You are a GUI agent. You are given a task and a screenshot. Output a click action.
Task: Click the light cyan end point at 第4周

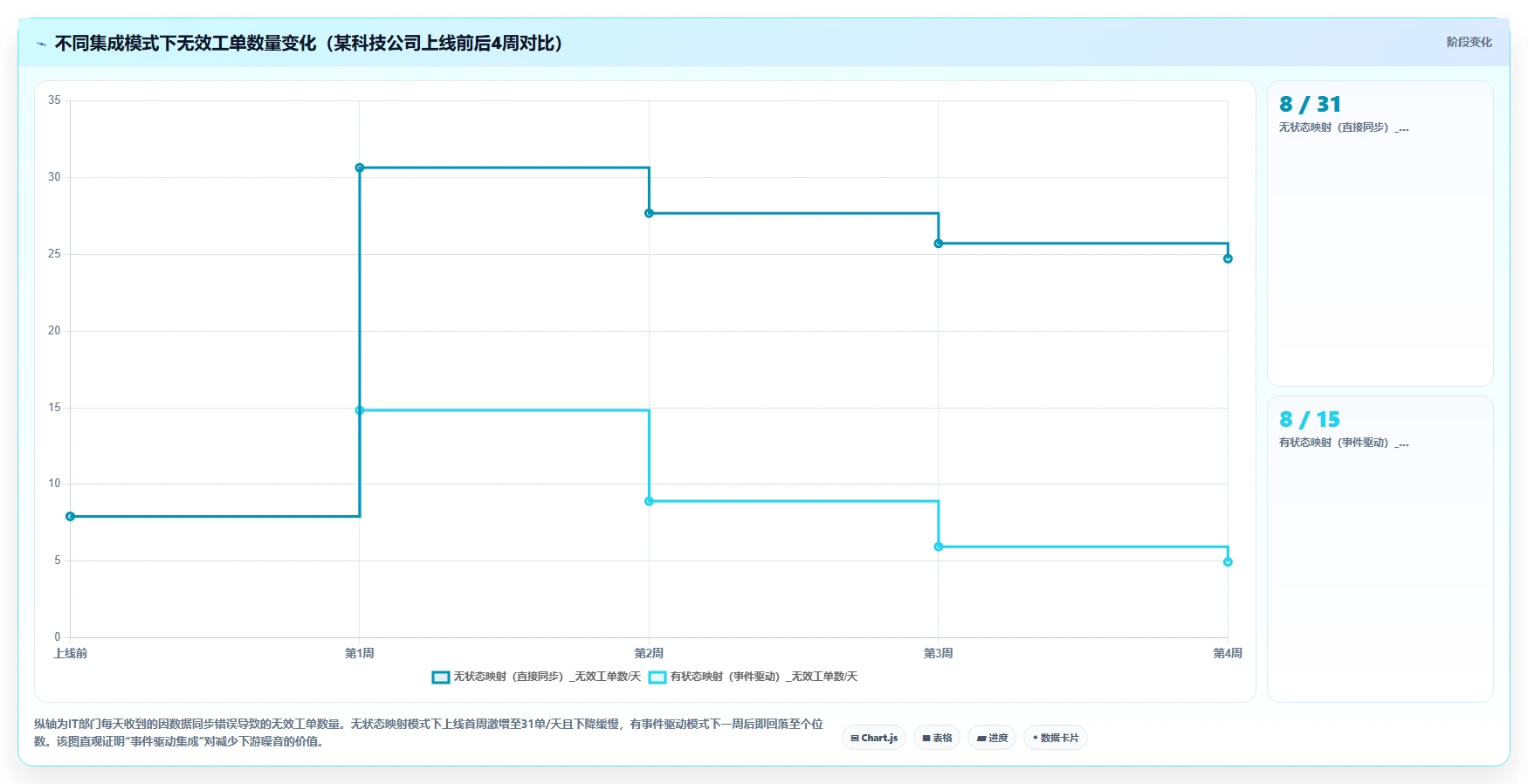(x=1228, y=562)
